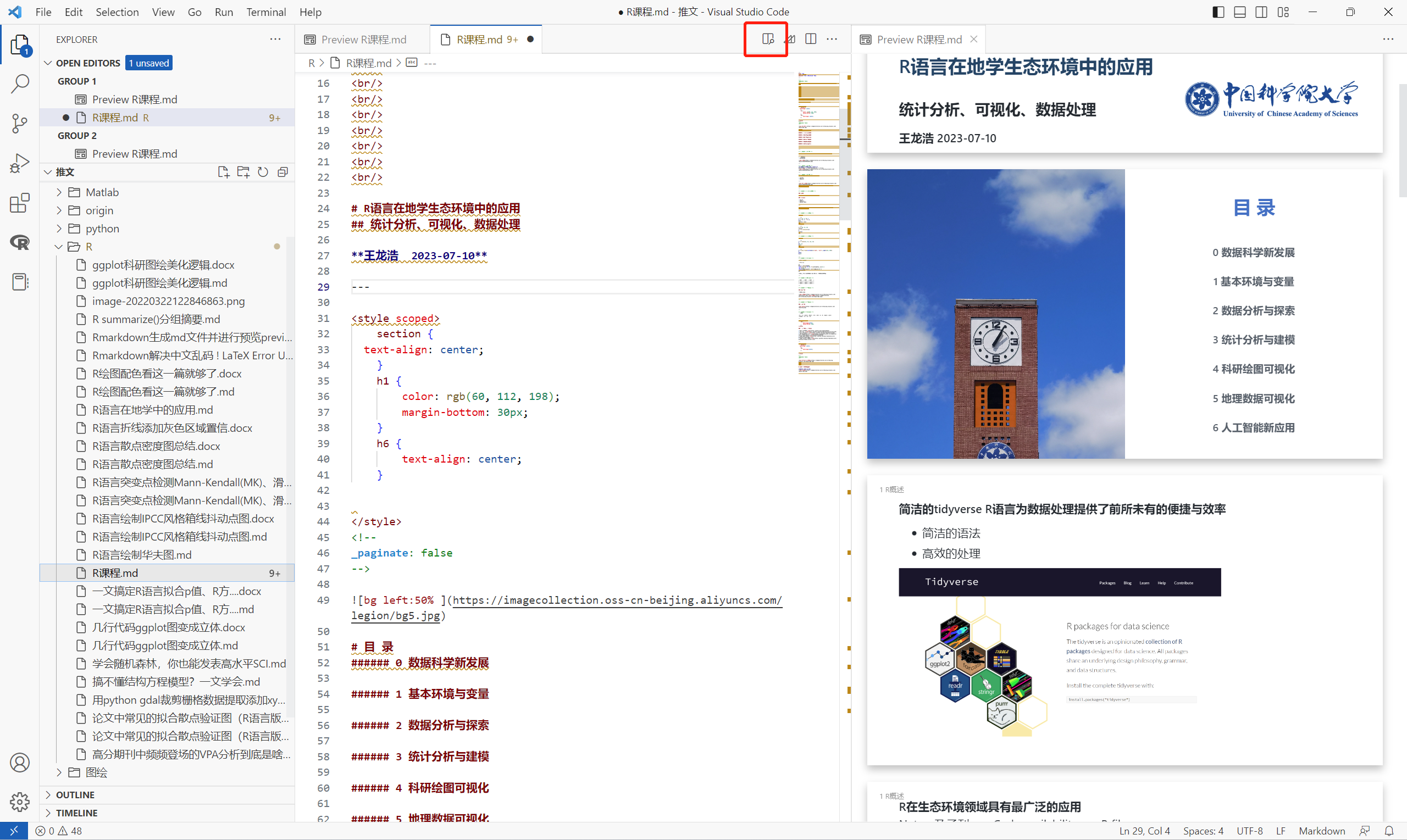Select Preview R课程.md under GROUP 2
The height and width of the screenshot is (840, 1407).
point(167,154)
